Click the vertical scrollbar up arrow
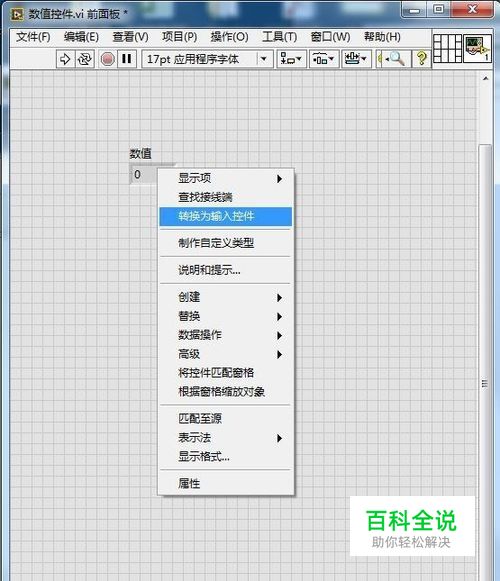The height and width of the screenshot is (581, 500). (x=485, y=79)
